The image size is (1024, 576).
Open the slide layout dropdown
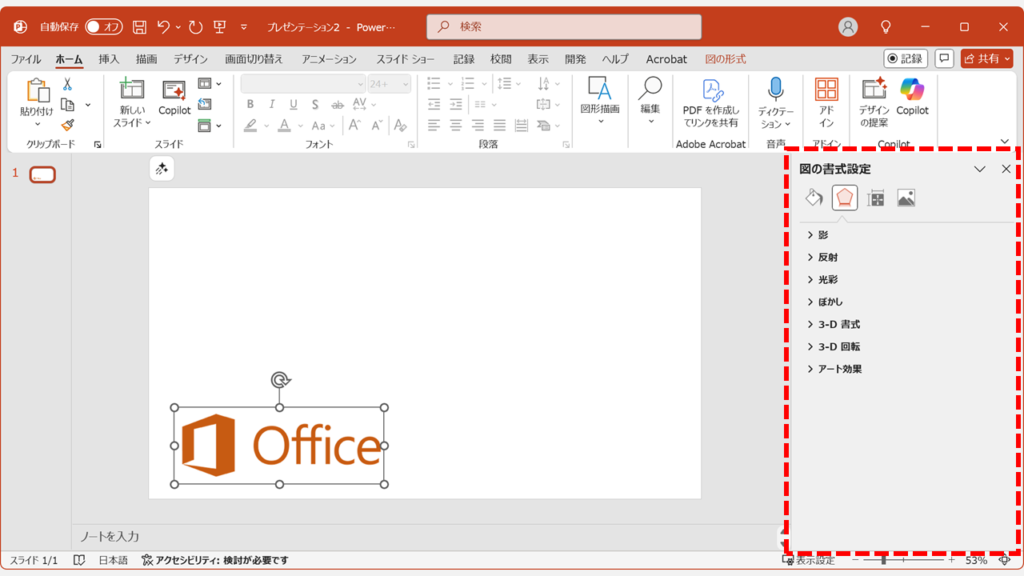(210, 84)
